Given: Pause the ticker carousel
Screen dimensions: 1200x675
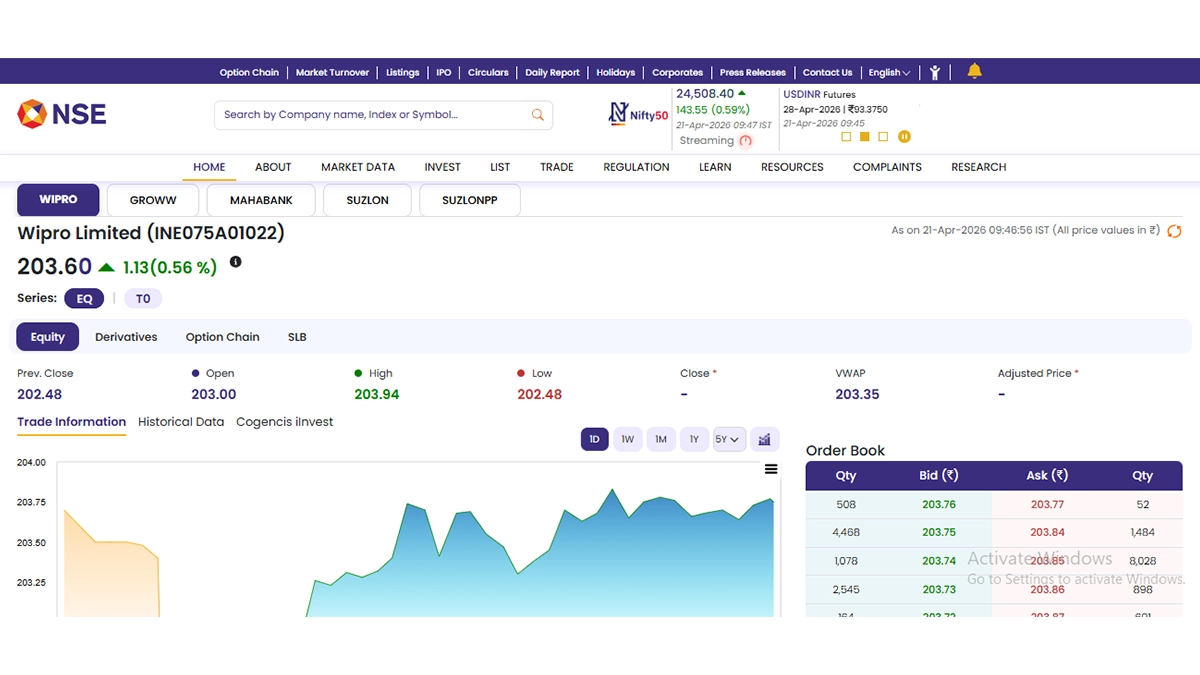Looking at the screenshot, I should 904,137.
